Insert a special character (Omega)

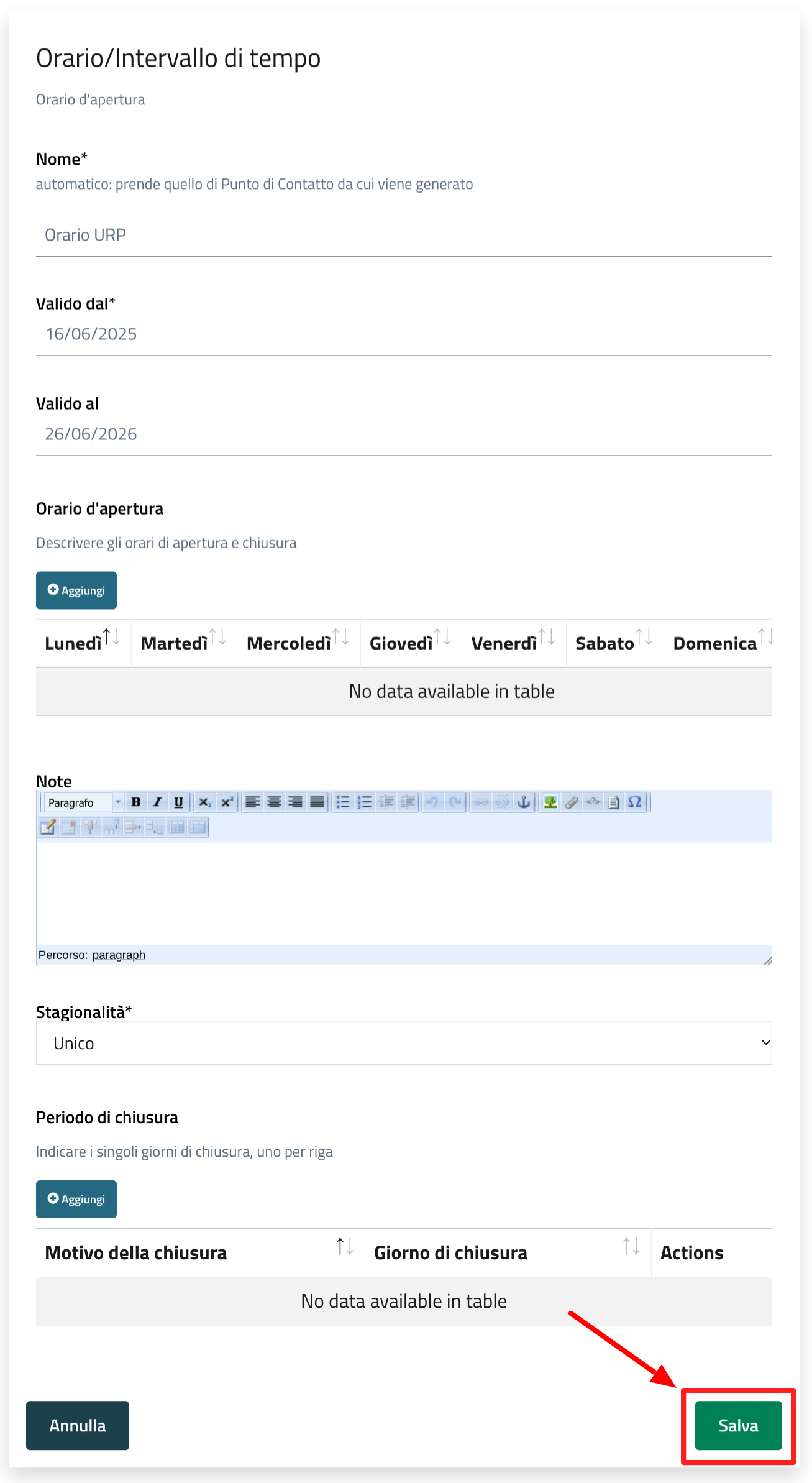[x=635, y=802]
